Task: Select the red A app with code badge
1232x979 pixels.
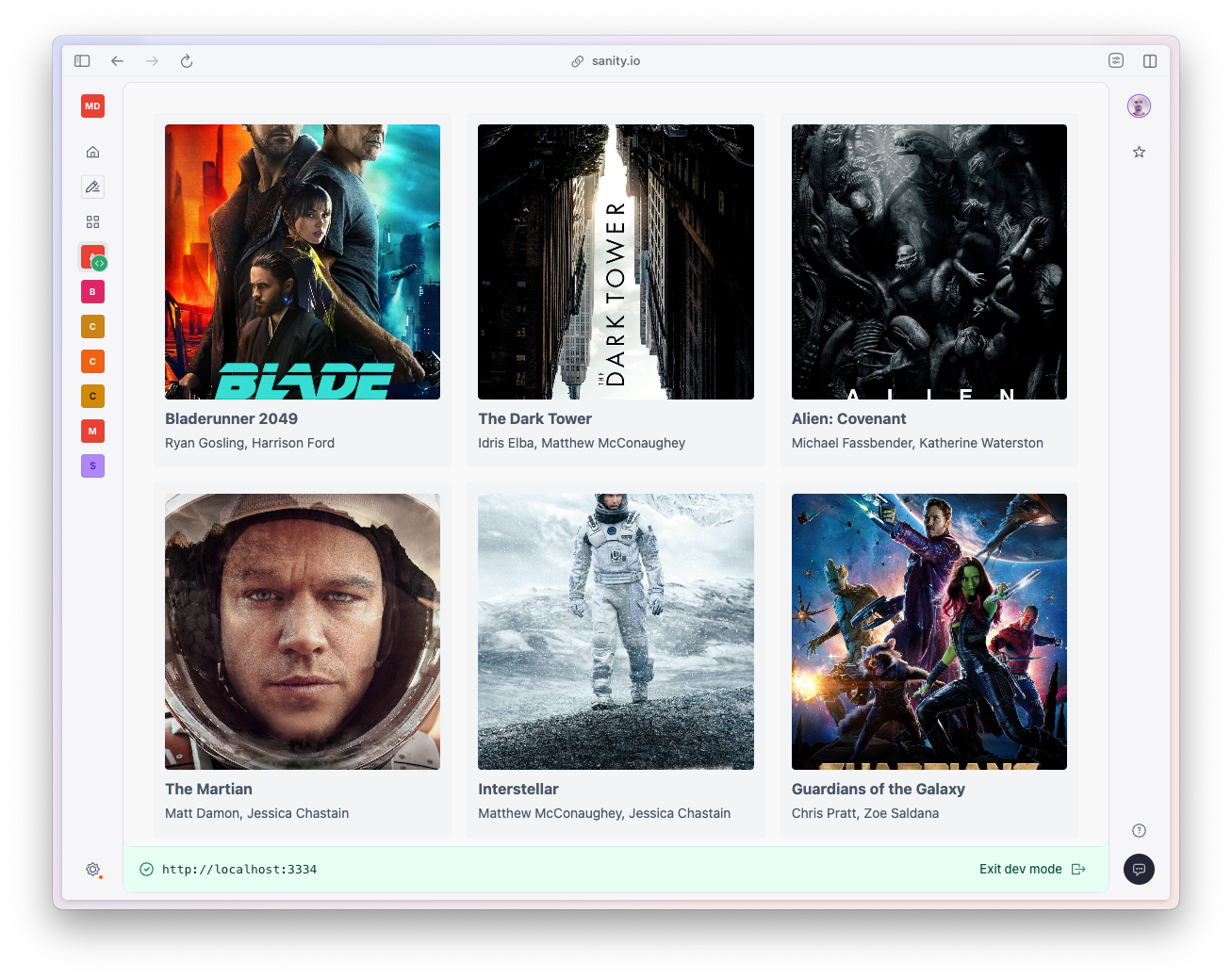Action: [92, 257]
